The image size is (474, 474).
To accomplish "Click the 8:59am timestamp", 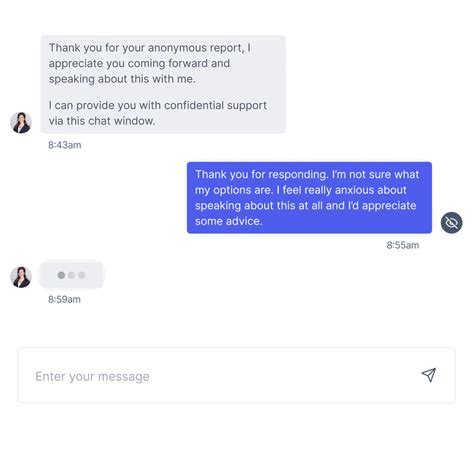I will coord(64,299).
